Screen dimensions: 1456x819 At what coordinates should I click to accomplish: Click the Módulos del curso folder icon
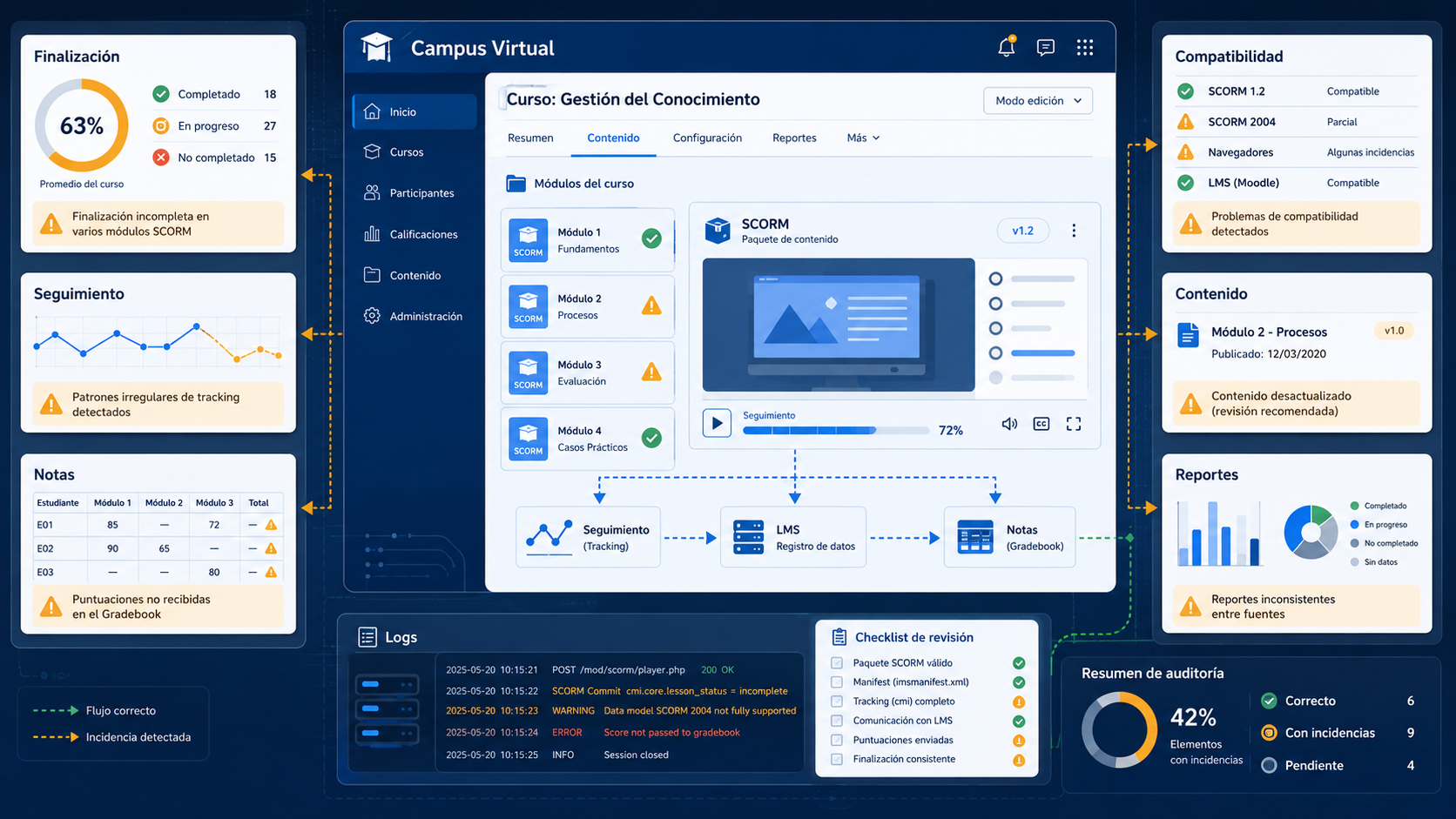516,184
